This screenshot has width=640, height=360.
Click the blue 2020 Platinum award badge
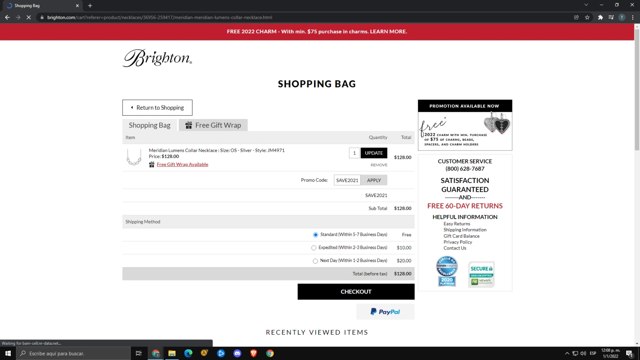click(447, 271)
